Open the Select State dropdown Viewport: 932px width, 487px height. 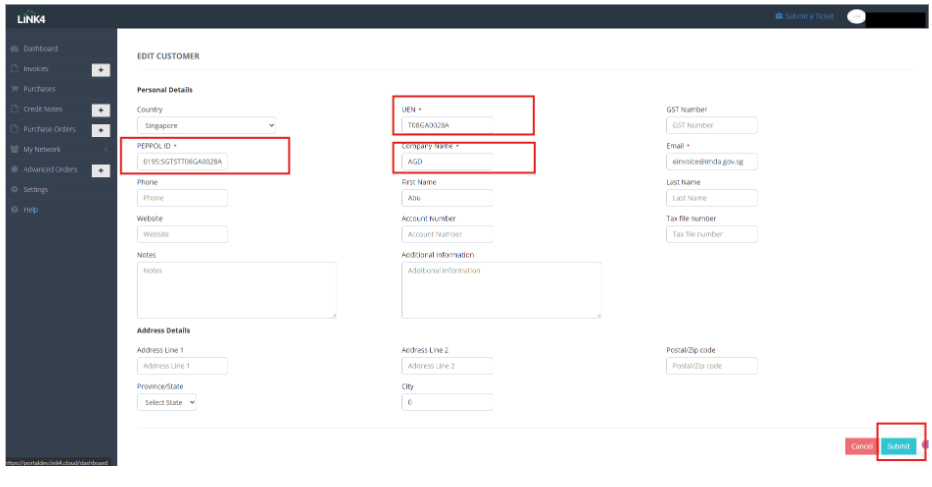(x=167, y=402)
